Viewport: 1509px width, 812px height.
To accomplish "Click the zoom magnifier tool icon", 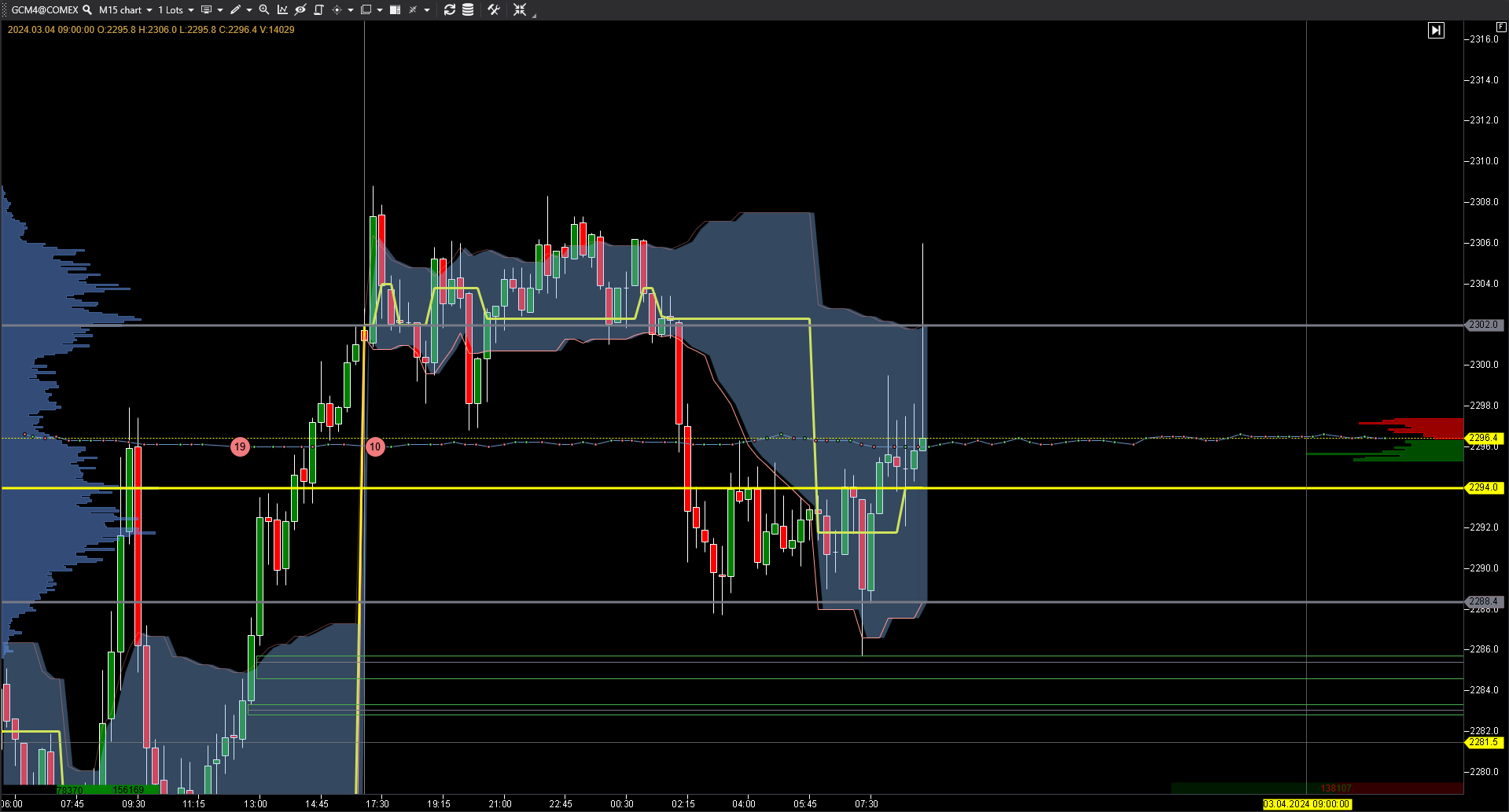I will [264, 10].
